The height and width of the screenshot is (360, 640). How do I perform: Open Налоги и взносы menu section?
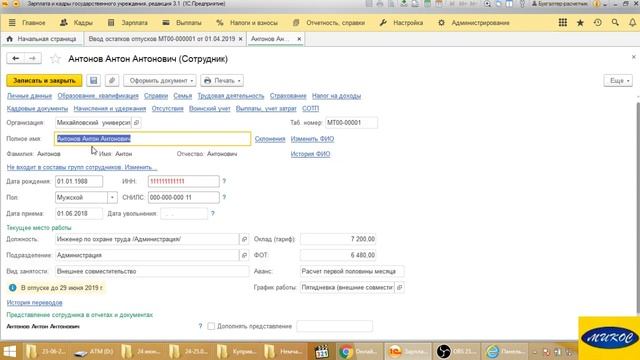click(247, 23)
